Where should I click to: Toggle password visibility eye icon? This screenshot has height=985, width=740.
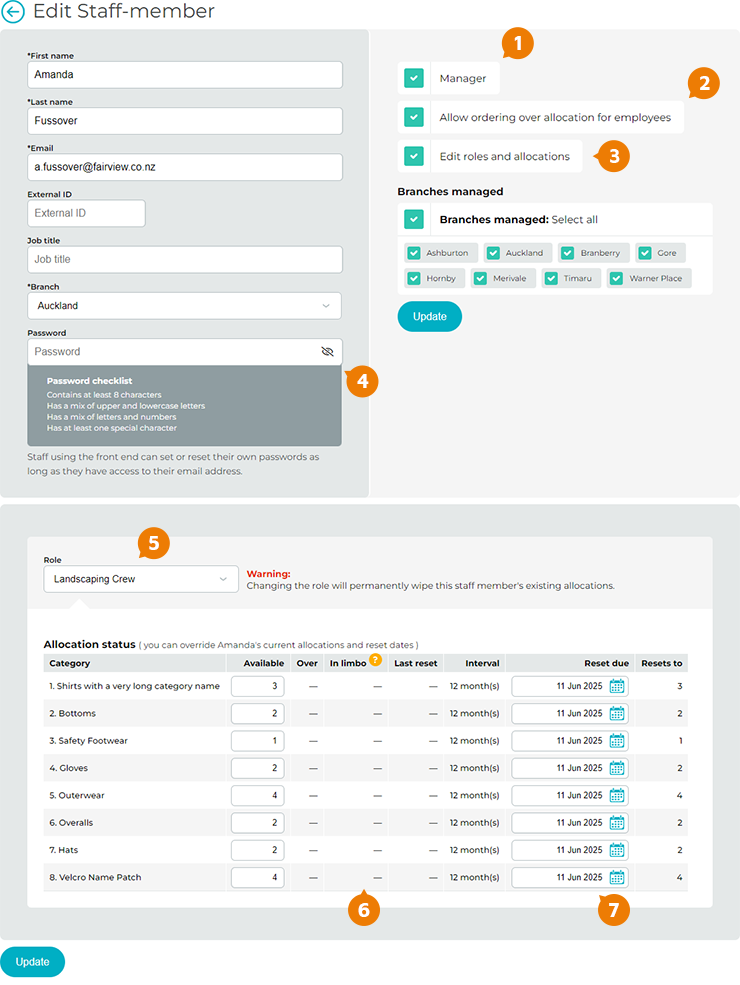pyautogui.click(x=326, y=352)
